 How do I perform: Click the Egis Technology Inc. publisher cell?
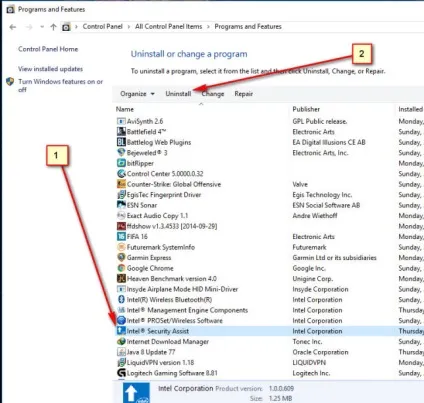click(322, 195)
